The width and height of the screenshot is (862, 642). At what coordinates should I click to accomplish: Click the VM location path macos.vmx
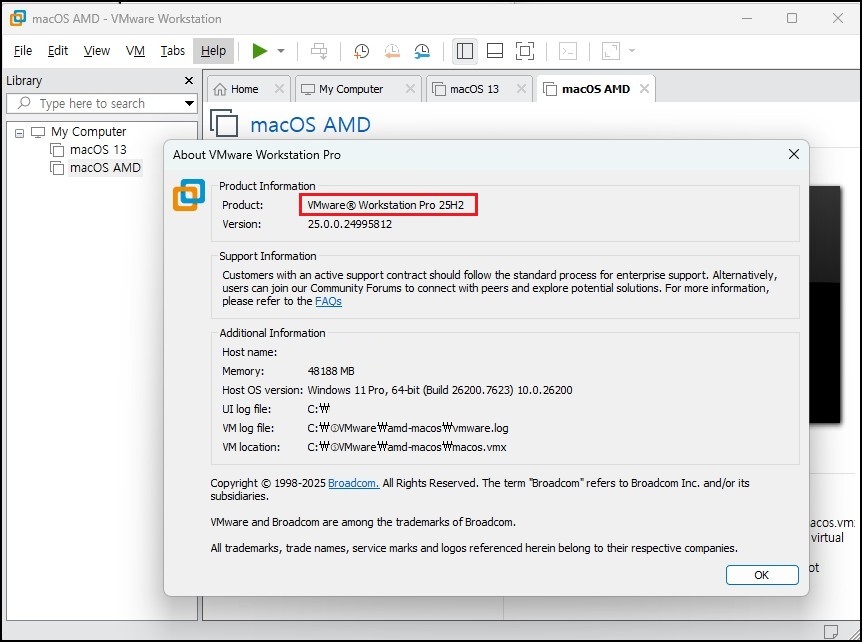click(x=407, y=447)
